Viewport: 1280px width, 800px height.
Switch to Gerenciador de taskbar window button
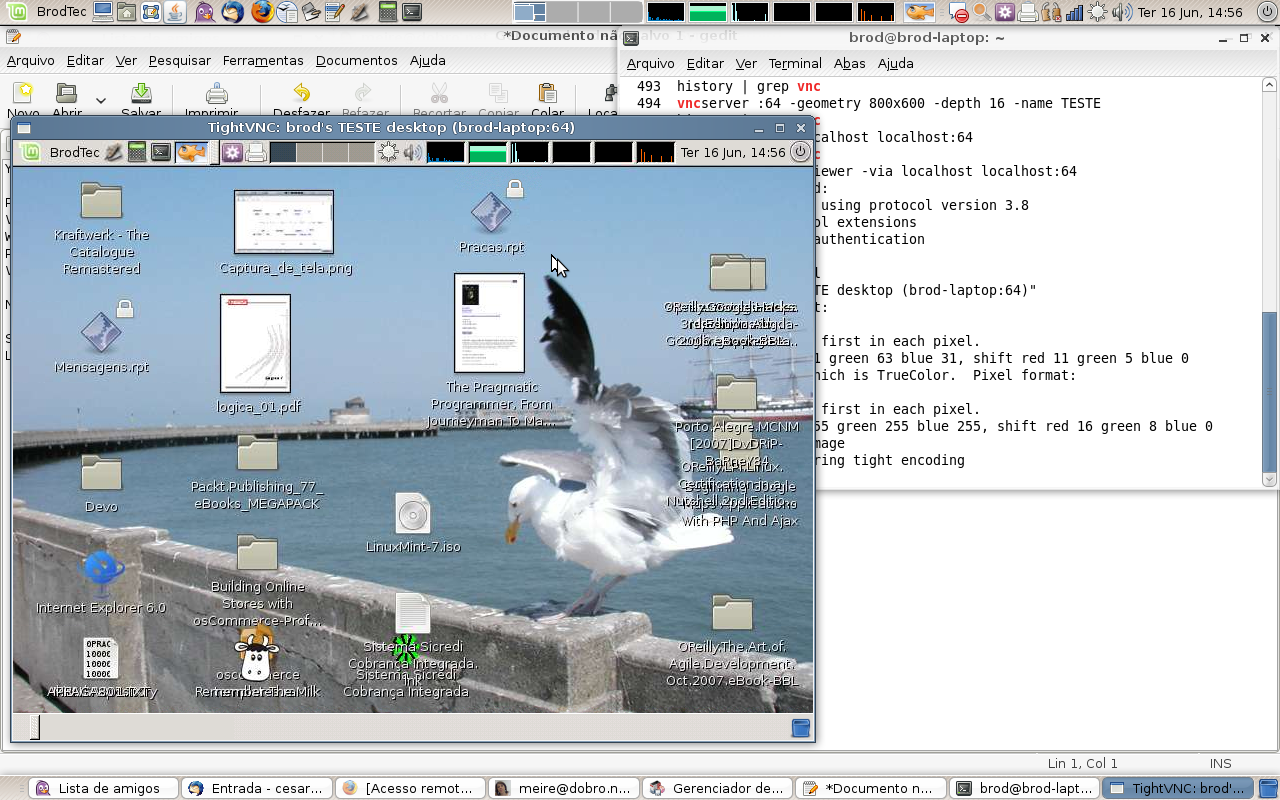[x=716, y=788]
